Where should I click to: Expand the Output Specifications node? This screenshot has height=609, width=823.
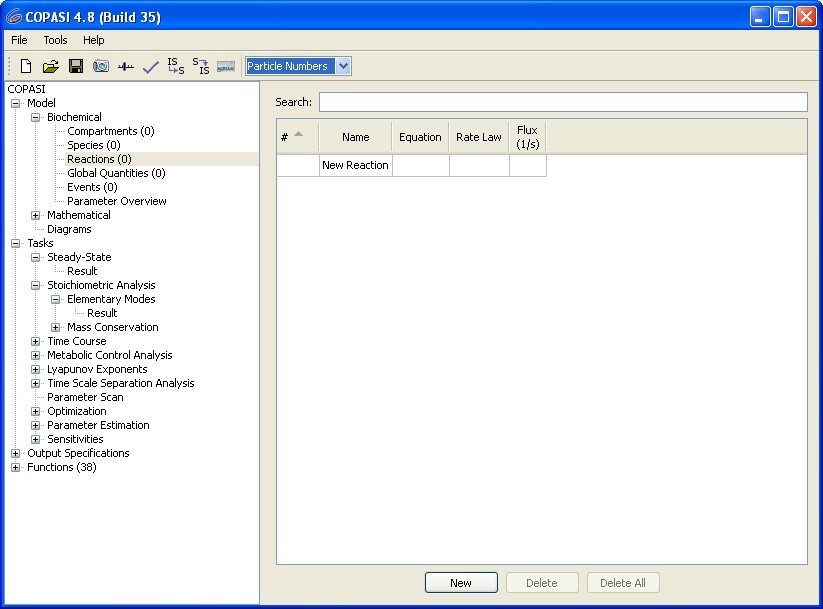pos(16,454)
